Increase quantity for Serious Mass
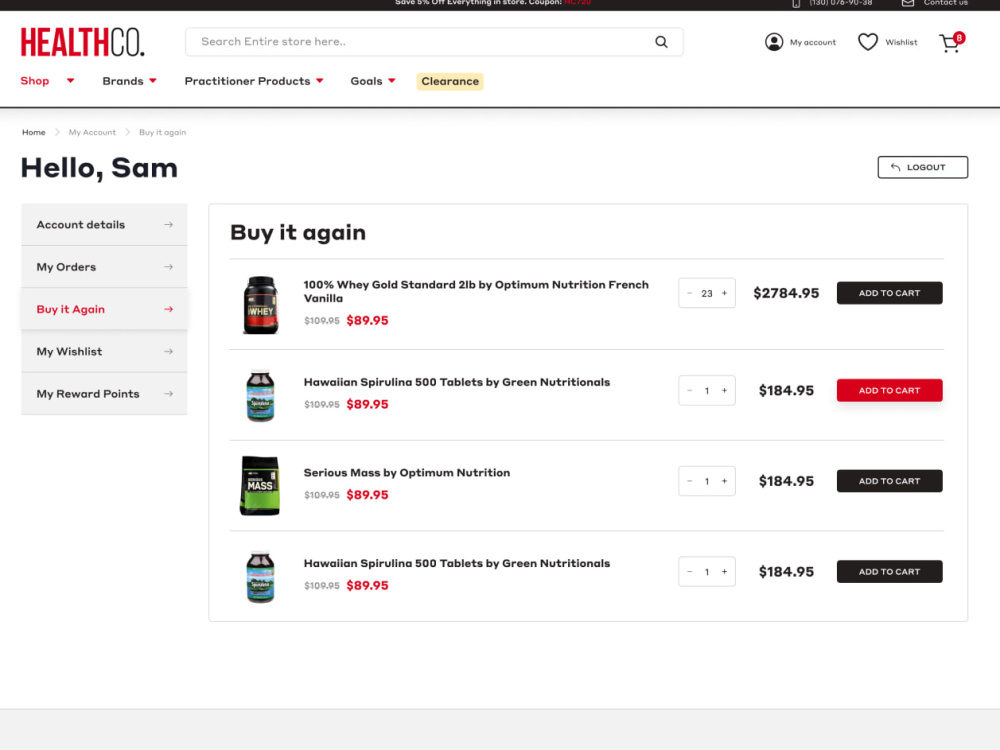Image resolution: width=1000 pixels, height=750 pixels. 724,481
